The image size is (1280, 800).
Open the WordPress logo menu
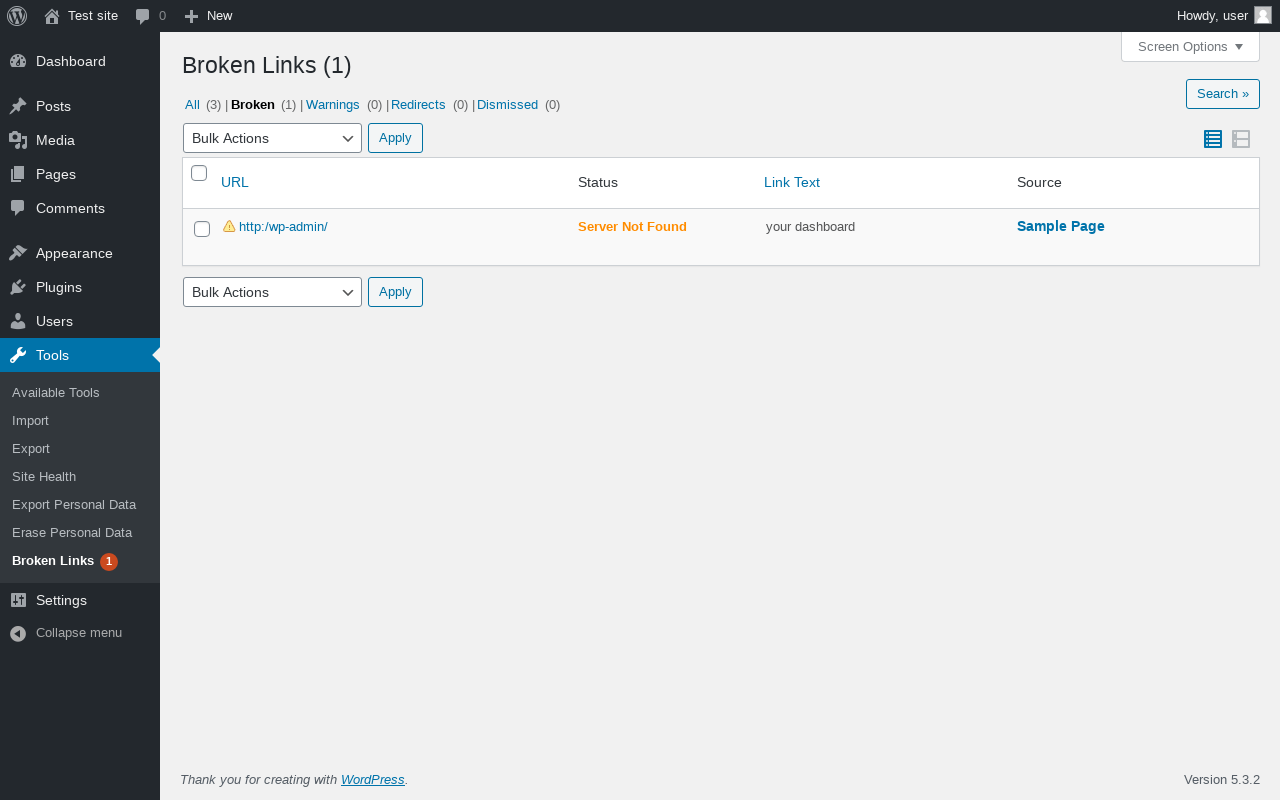point(17,16)
